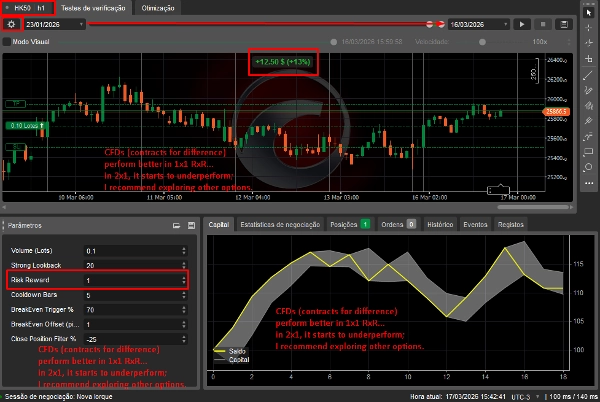Viewport: 600px width, 402px height.
Task: Open backtest settings gear icon
Action: tap(10, 23)
